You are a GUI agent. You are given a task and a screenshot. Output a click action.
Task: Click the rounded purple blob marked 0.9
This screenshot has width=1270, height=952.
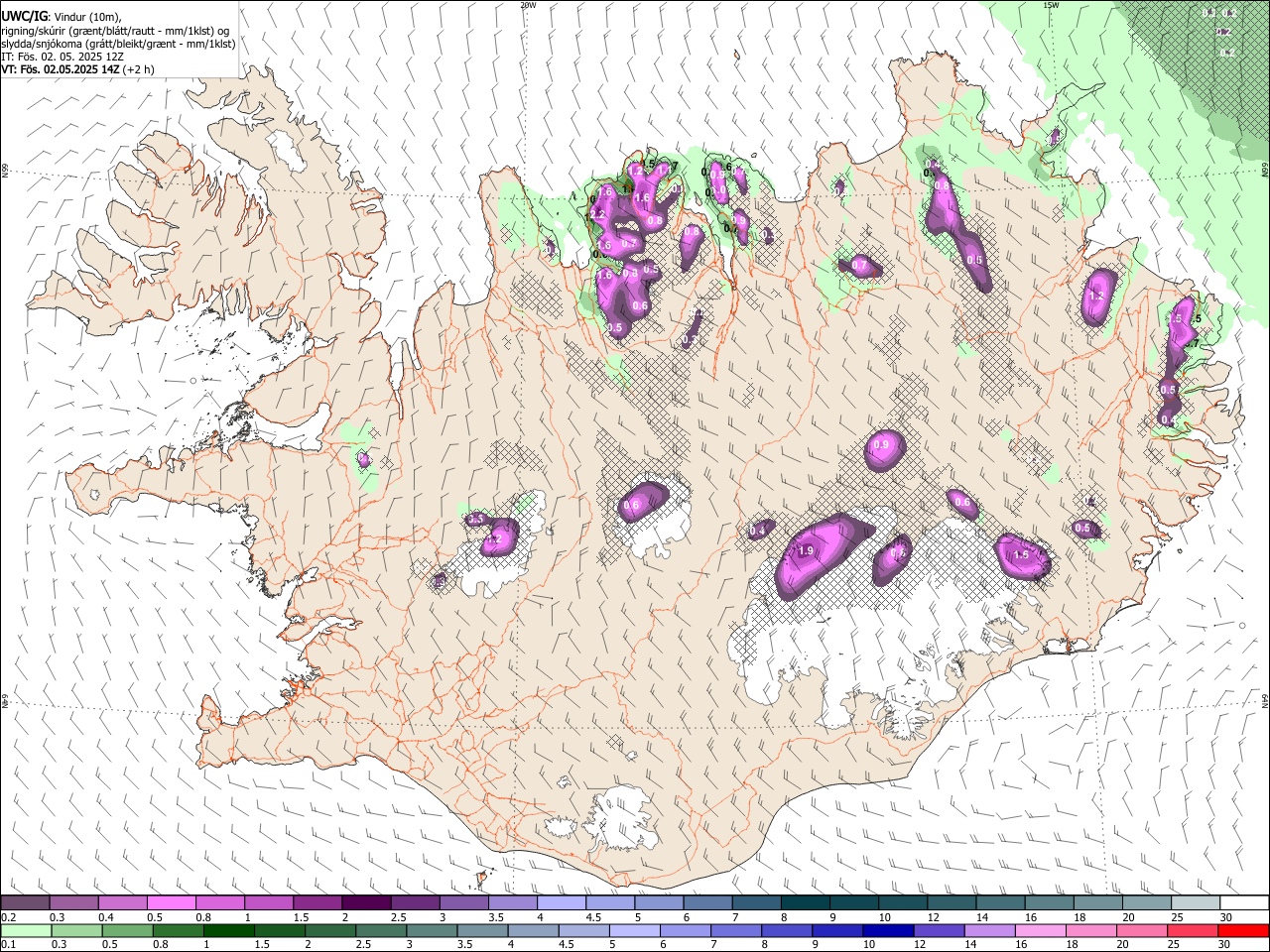885,450
